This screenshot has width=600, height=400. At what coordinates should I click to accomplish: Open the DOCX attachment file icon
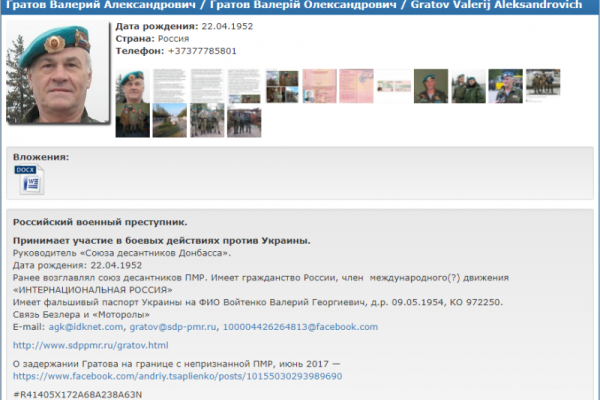click(29, 180)
